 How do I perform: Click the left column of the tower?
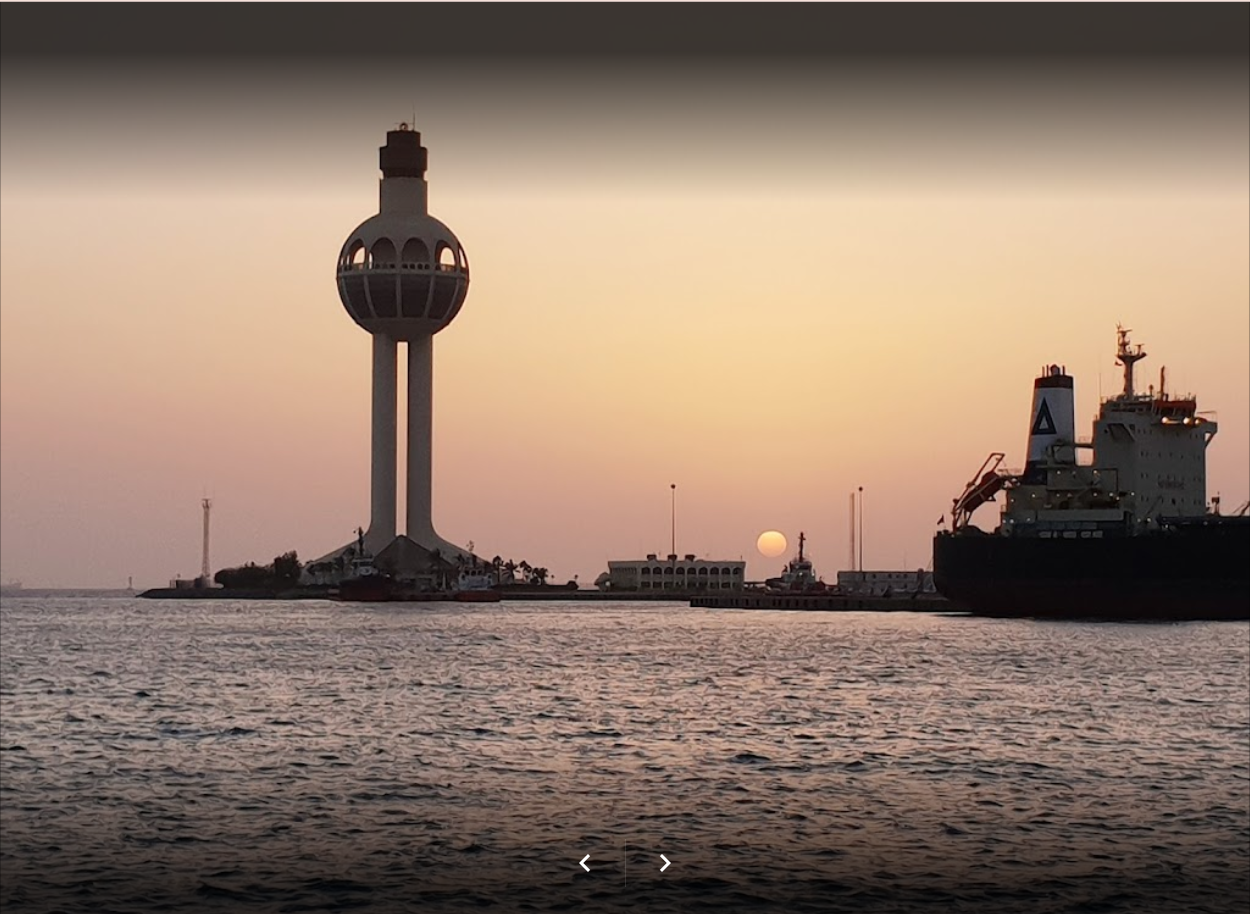click(383, 440)
